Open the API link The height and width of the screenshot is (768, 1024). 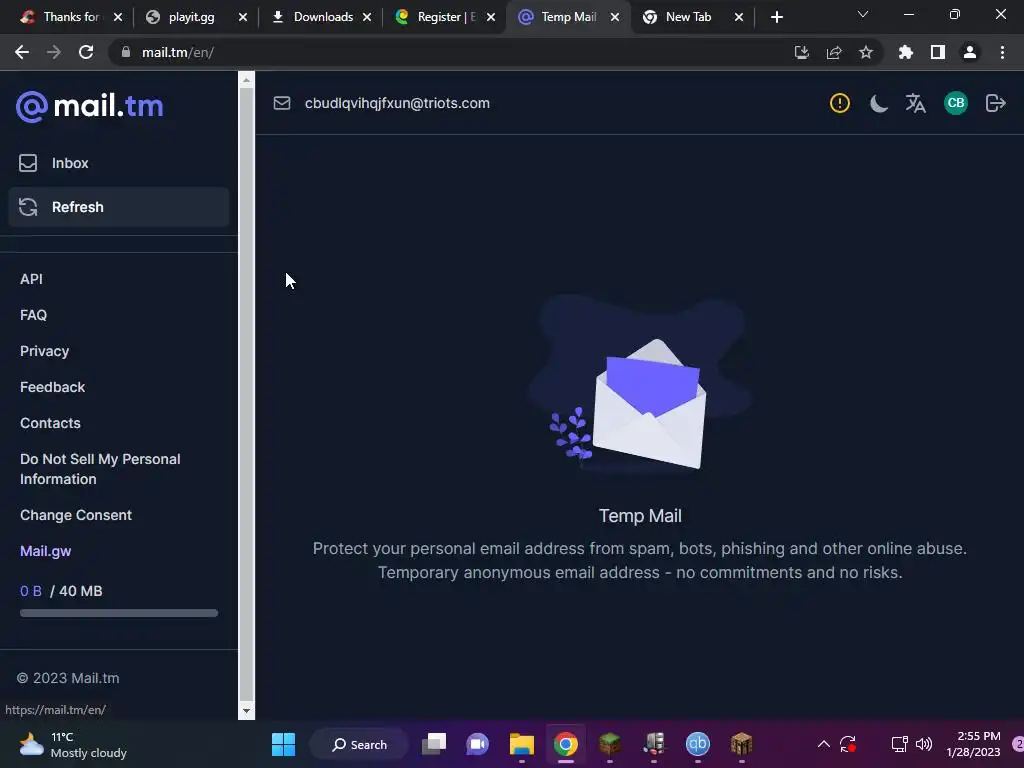coord(31,279)
